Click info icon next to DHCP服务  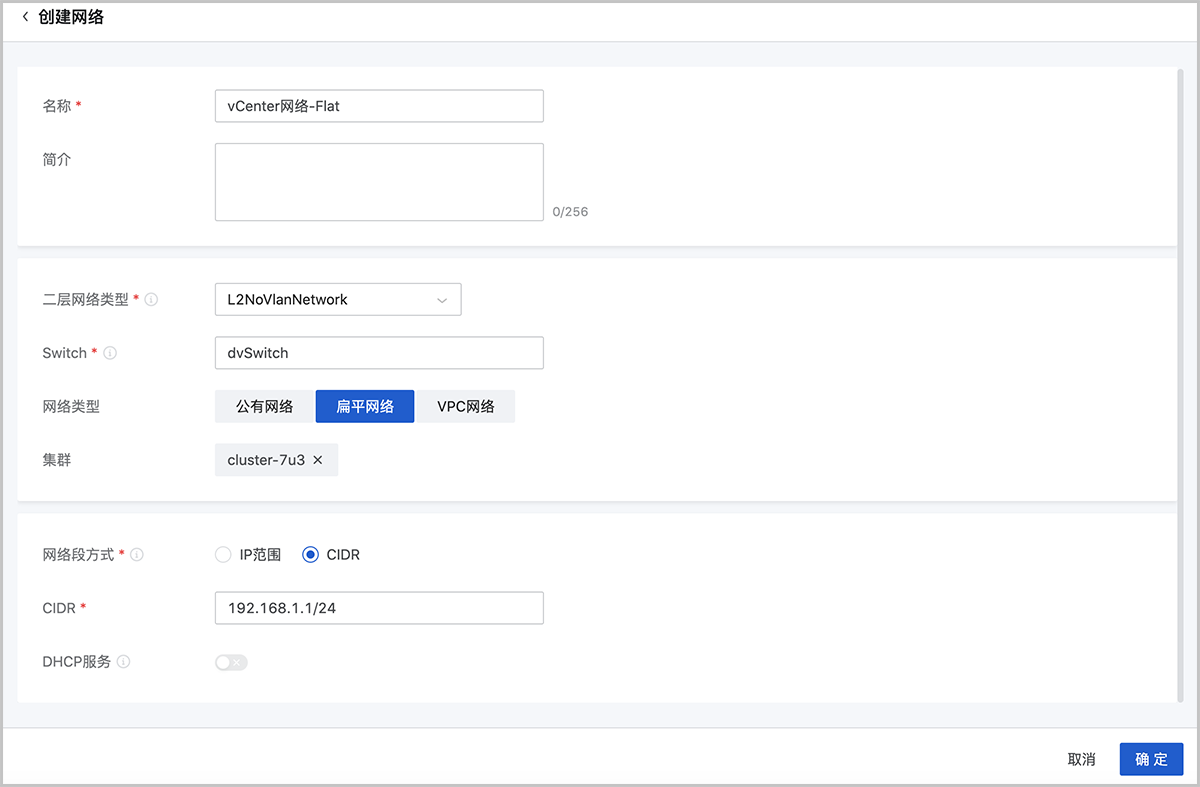(124, 662)
